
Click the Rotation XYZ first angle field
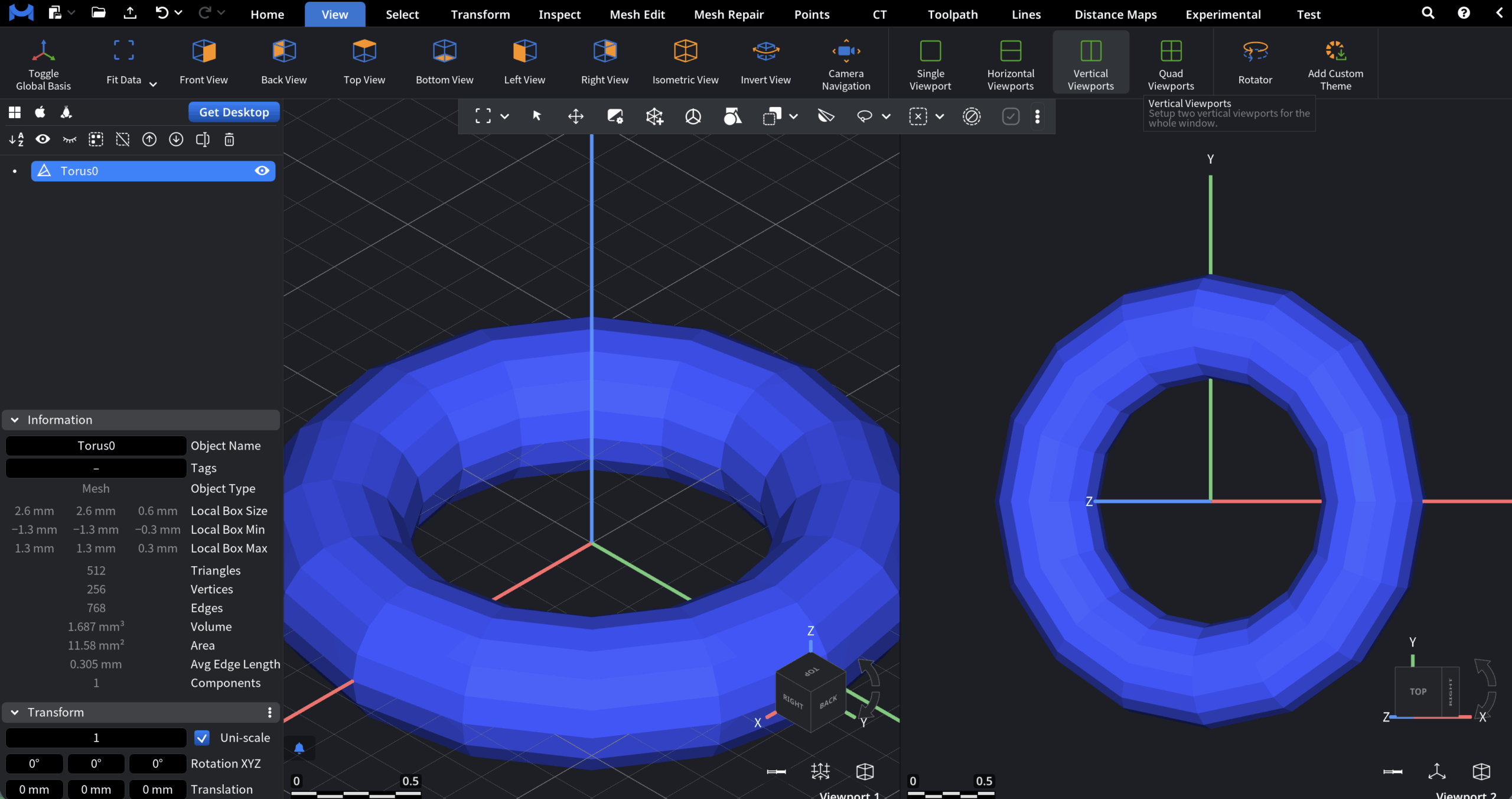34,764
